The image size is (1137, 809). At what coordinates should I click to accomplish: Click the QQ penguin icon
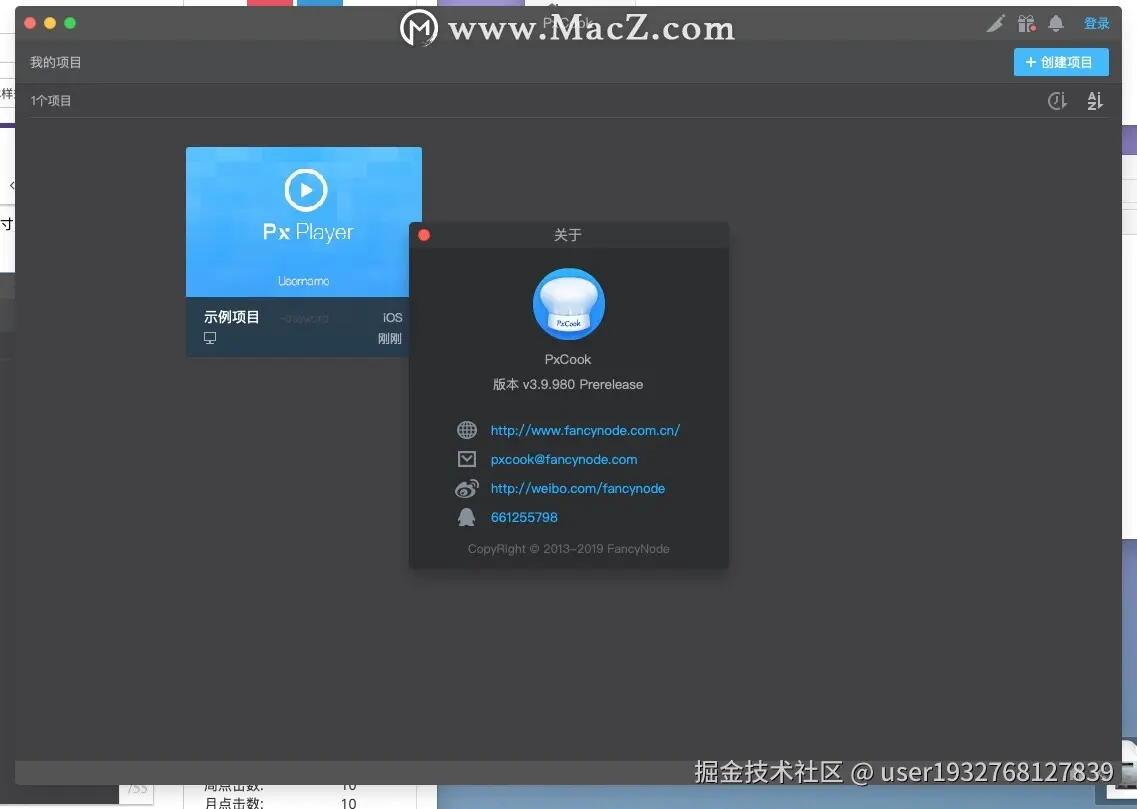[467, 517]
